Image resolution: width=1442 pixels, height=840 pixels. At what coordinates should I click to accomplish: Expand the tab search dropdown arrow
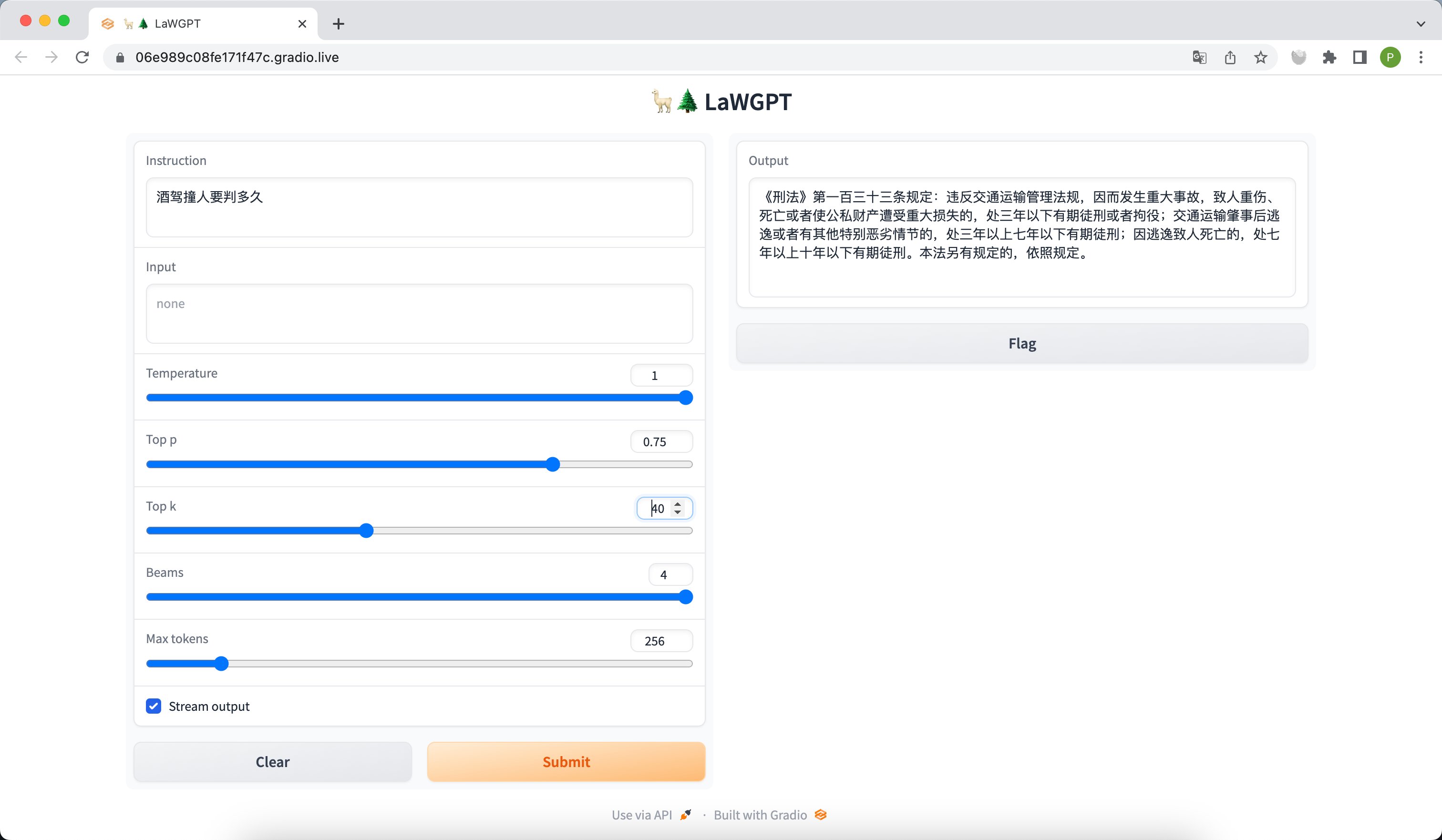pyautogui.click(x=1421, y=24)
